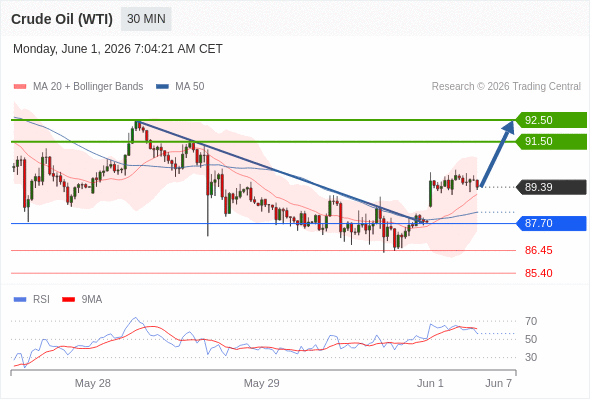The image size is (590, 400).
Task: Select the 92.50 resistance price tag
Action: click(551, 120)
